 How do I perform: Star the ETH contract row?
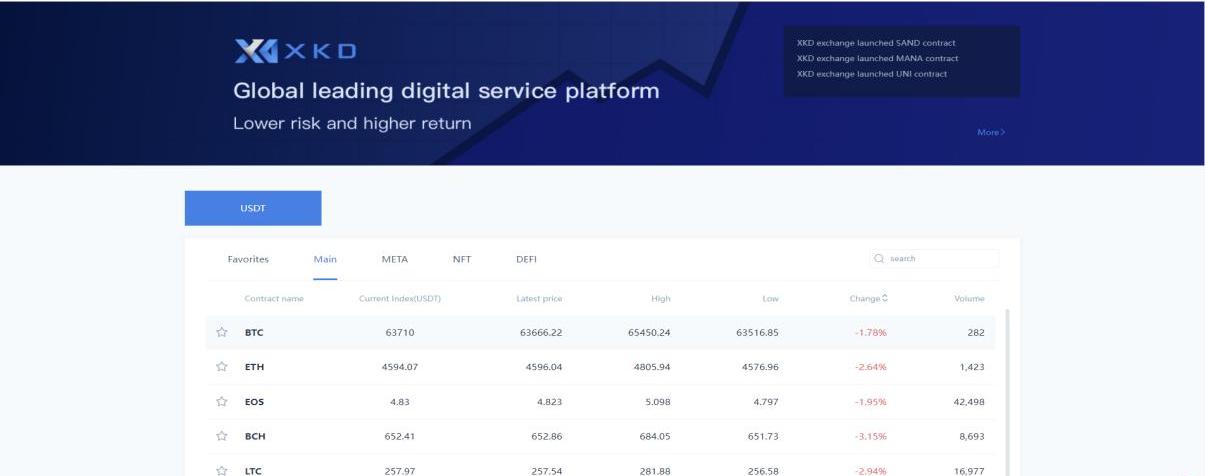pyautogui.click(x=222, y=367)
